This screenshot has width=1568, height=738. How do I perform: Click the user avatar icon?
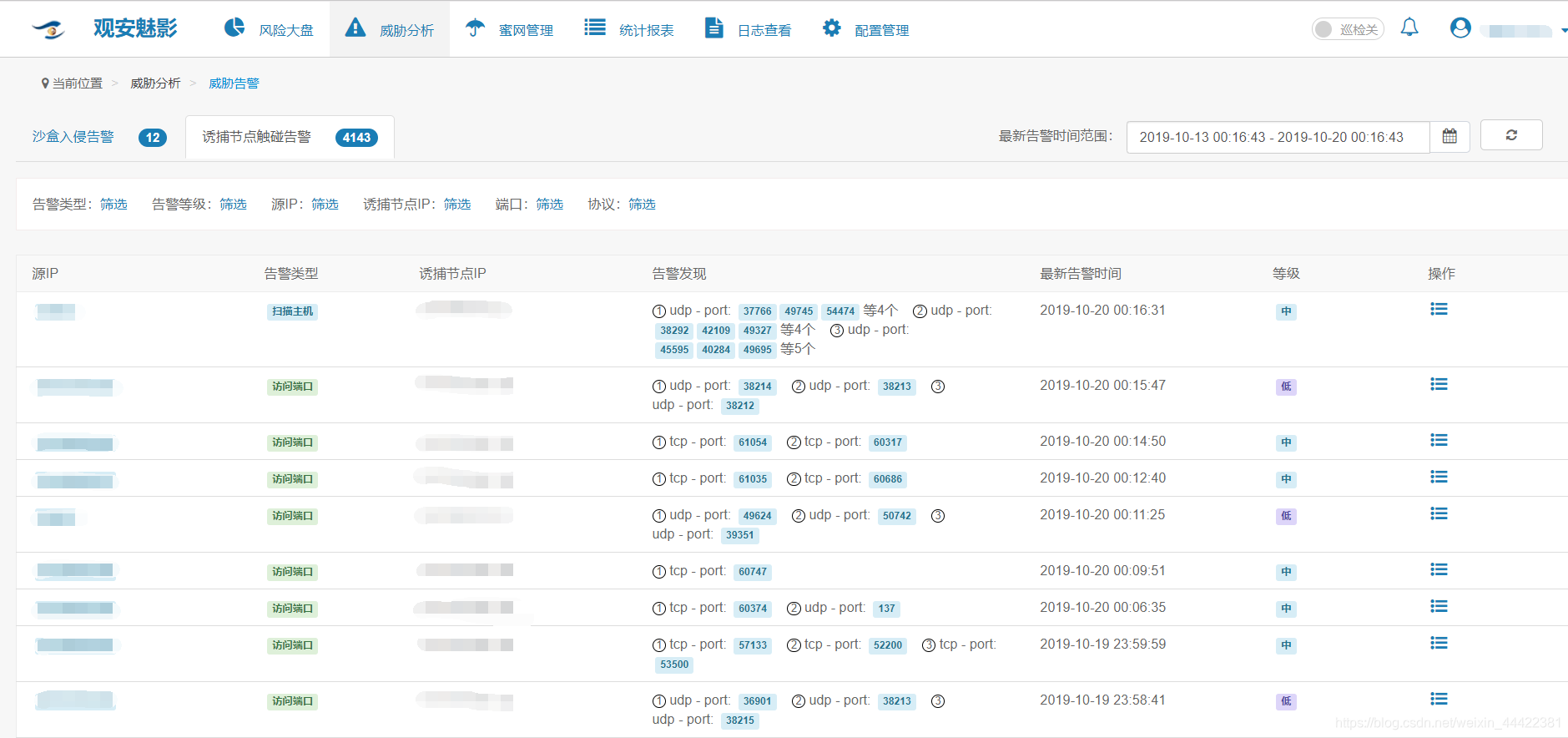tap(1460, 28)
